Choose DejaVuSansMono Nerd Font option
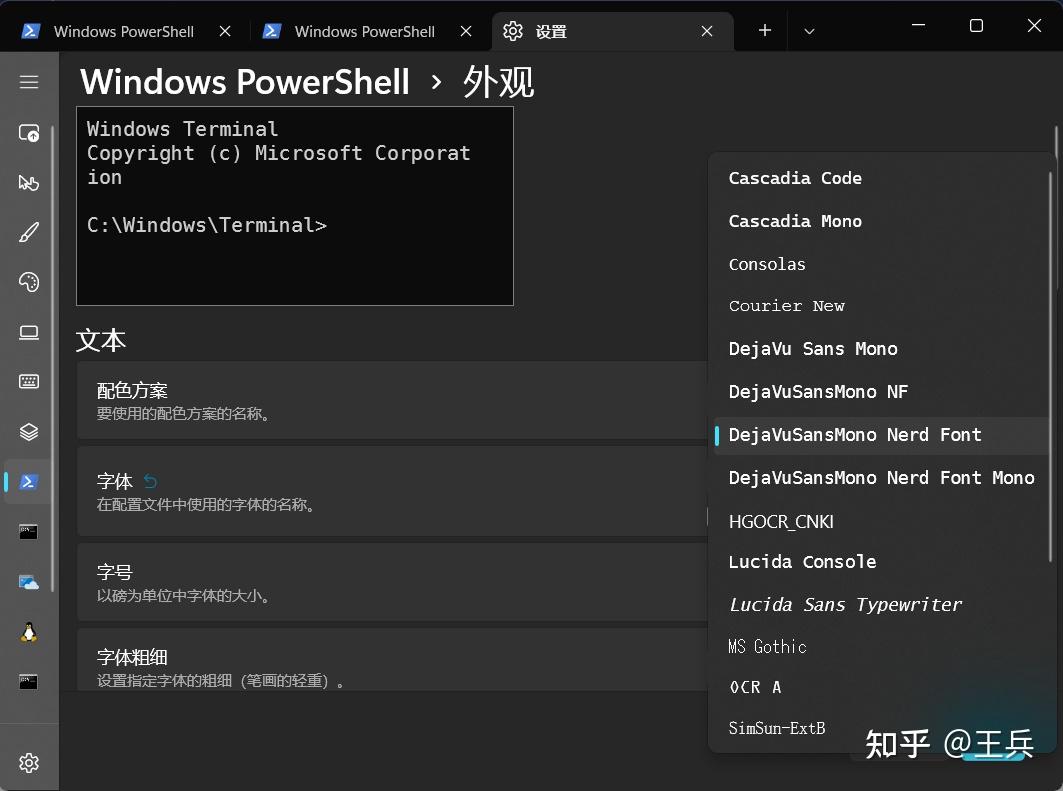The width and height of the screenshot is (1063, 791). (880, 435)
